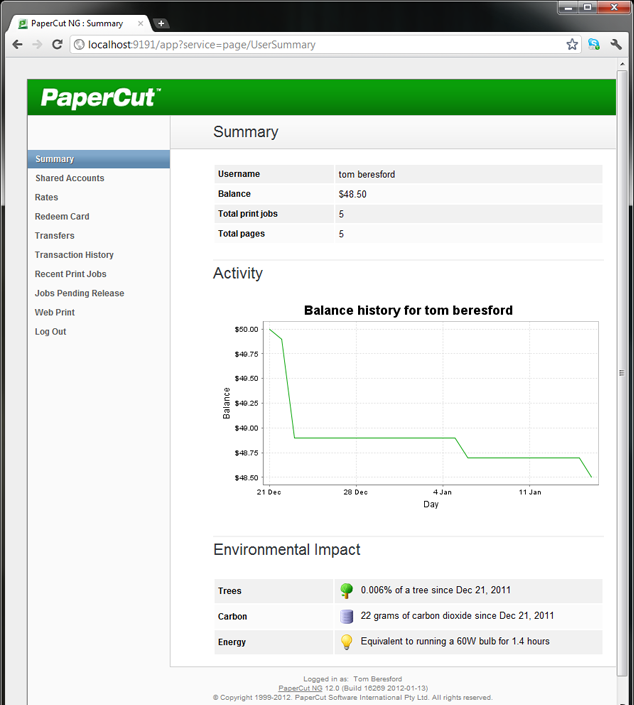Click the carbon cylinder icon in the Carbon row
The image size is (634, 705).
[x=347, y=616]
